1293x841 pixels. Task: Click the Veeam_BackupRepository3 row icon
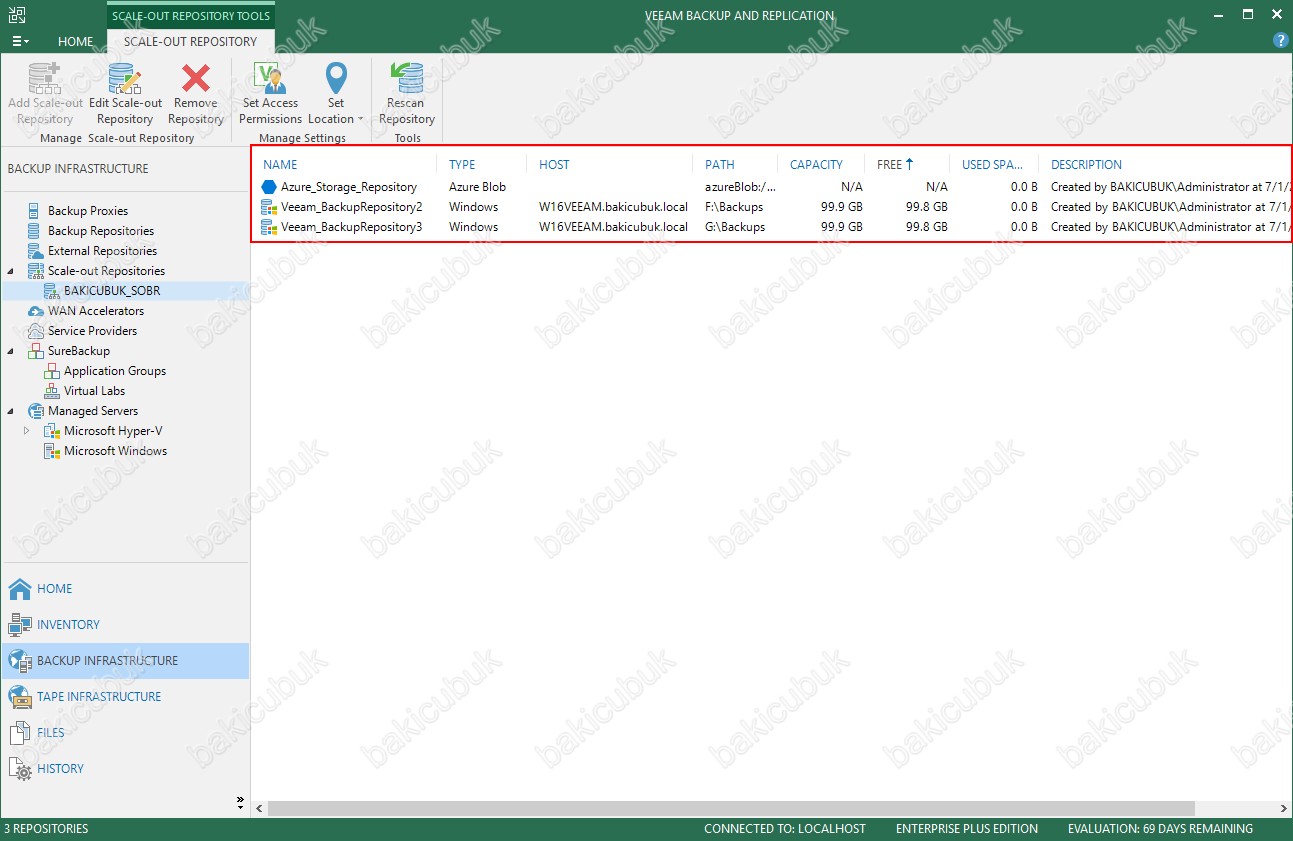tap(268, 227)
